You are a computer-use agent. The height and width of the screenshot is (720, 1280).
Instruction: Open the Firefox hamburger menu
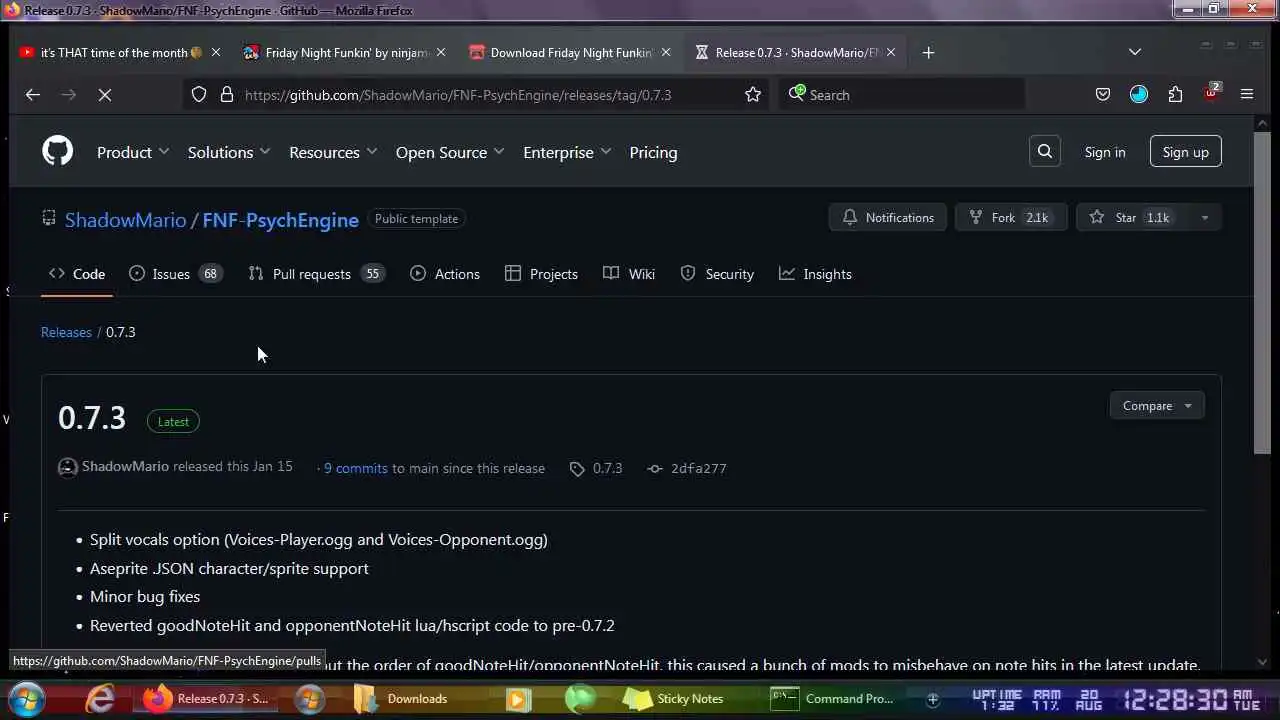coord(1246,95)
